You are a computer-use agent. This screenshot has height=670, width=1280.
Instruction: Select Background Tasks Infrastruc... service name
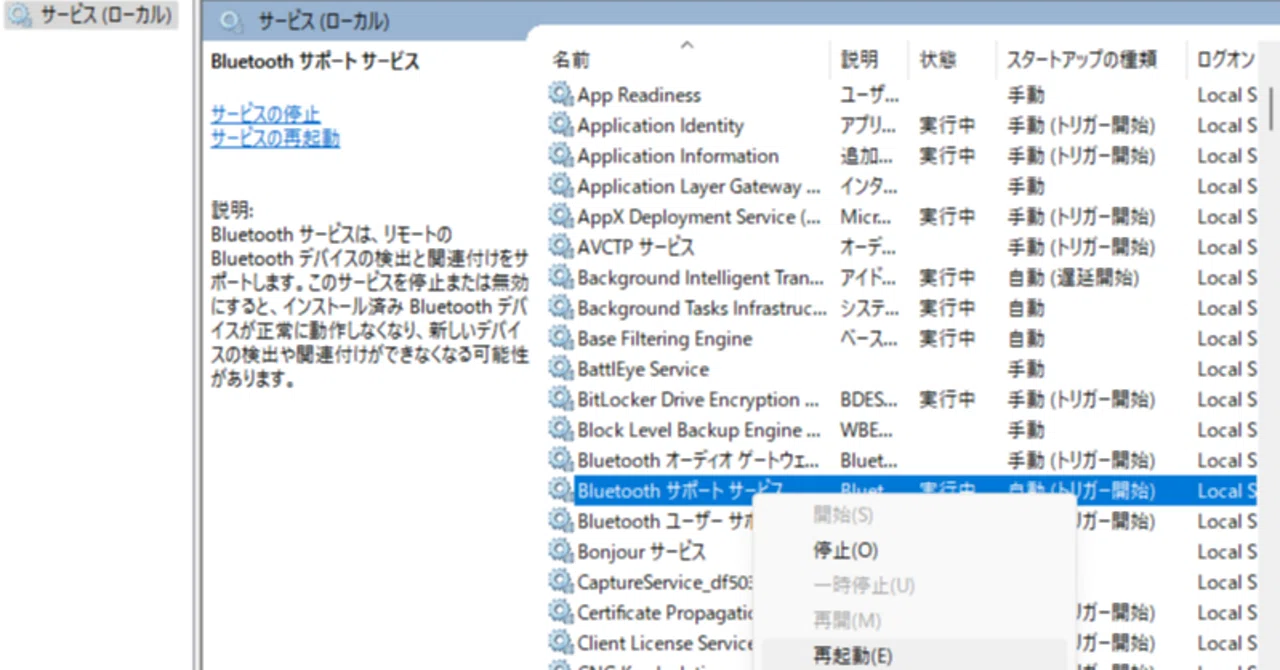702,308
